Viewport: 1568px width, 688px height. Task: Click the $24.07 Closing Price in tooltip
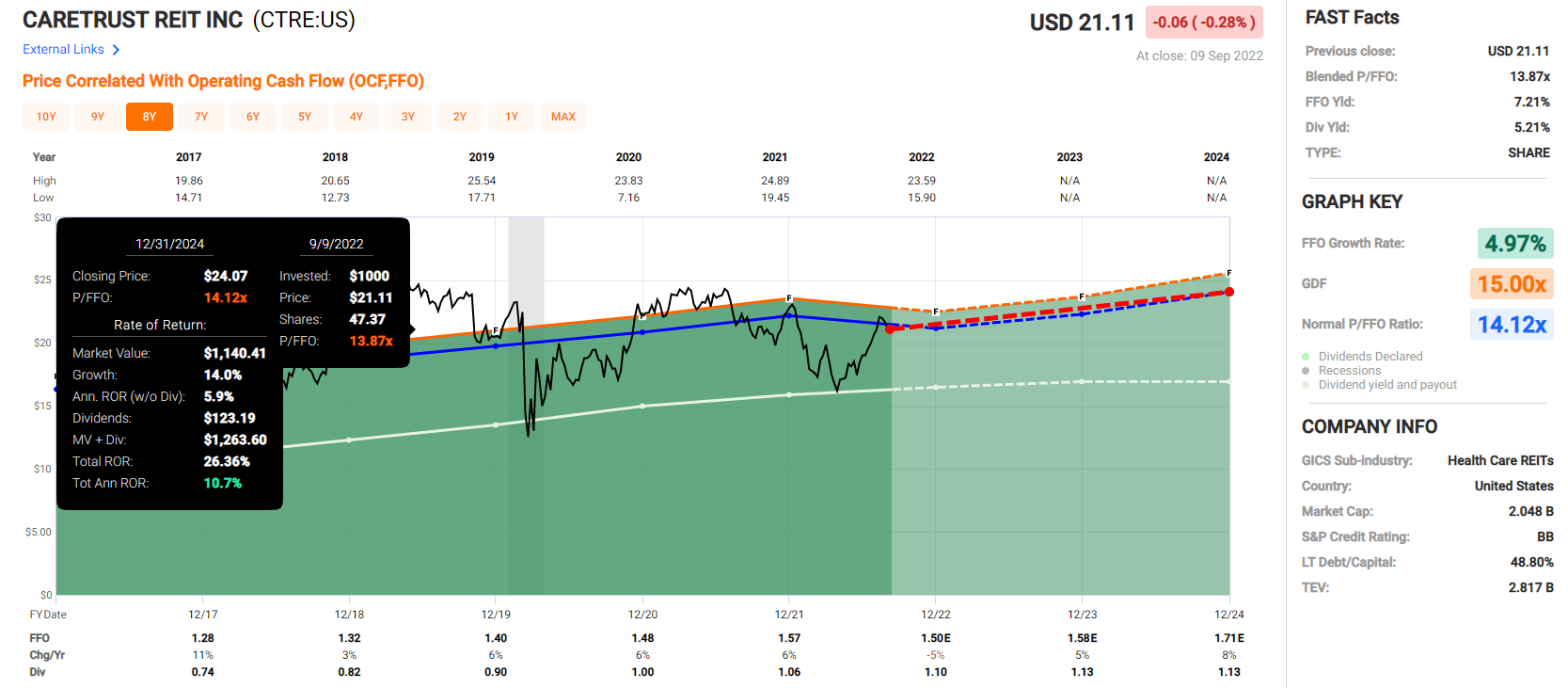(x=226, y=276)
